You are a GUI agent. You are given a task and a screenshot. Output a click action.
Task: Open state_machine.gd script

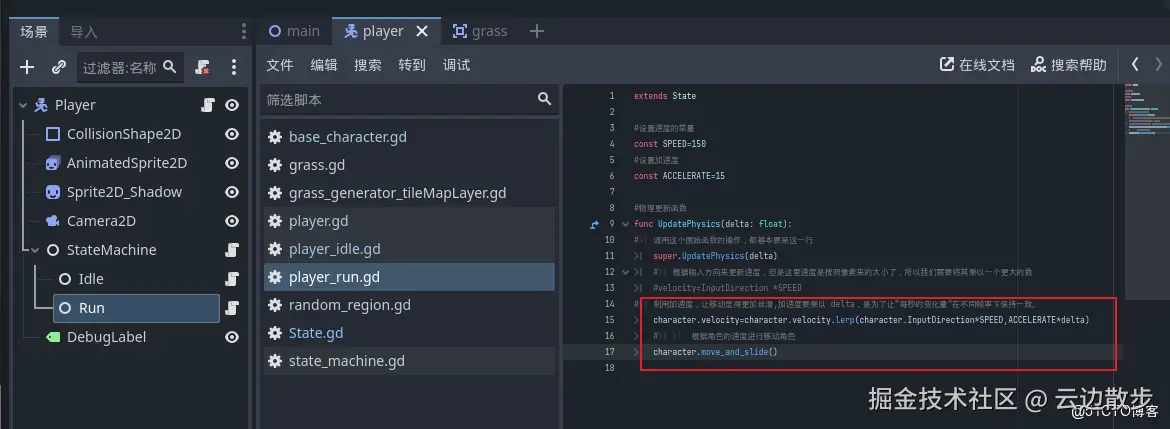(409, 361)
